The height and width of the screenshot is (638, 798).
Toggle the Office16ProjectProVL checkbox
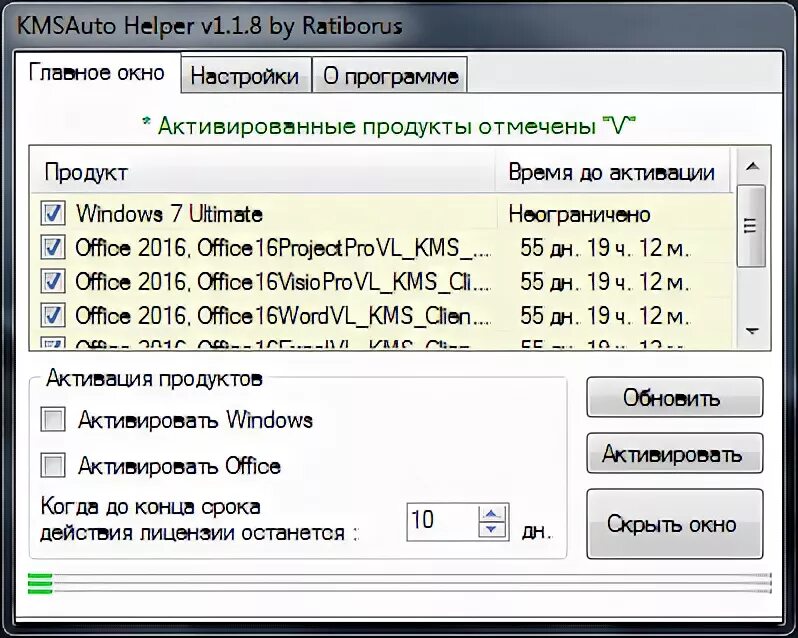point(53,248)
